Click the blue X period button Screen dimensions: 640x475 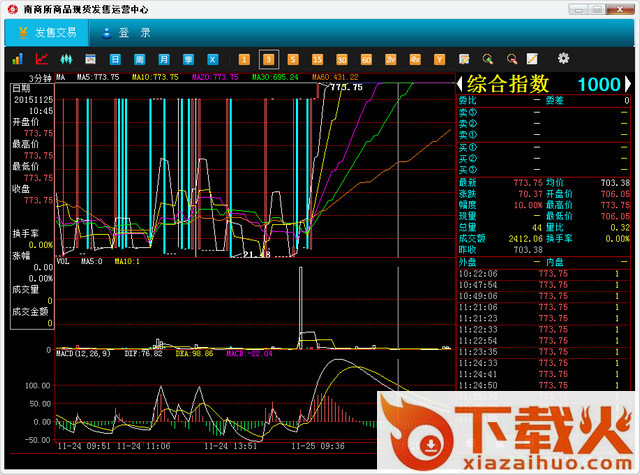213,60
